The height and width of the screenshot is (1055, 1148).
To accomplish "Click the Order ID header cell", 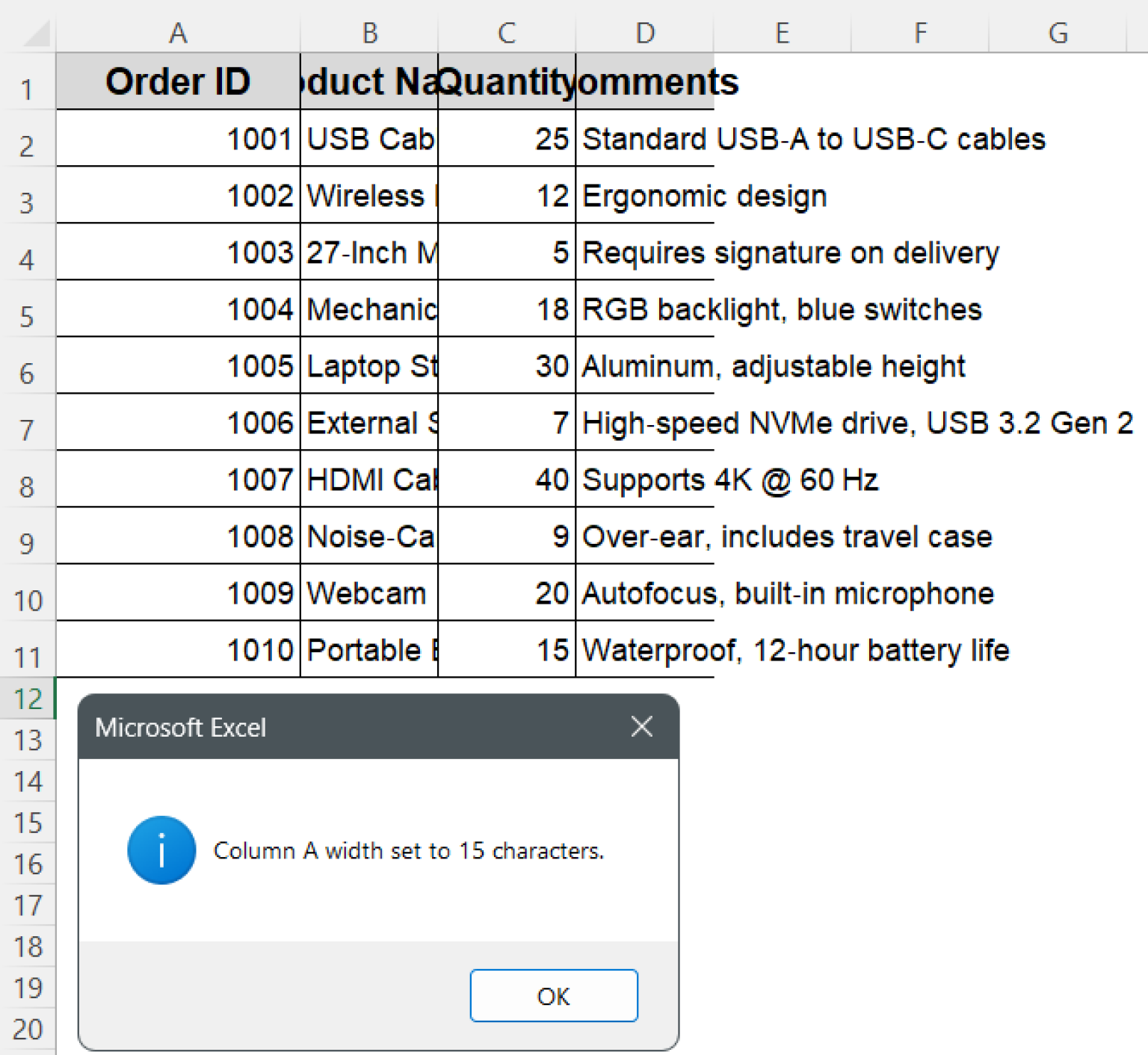I will [x=178, y=81].
